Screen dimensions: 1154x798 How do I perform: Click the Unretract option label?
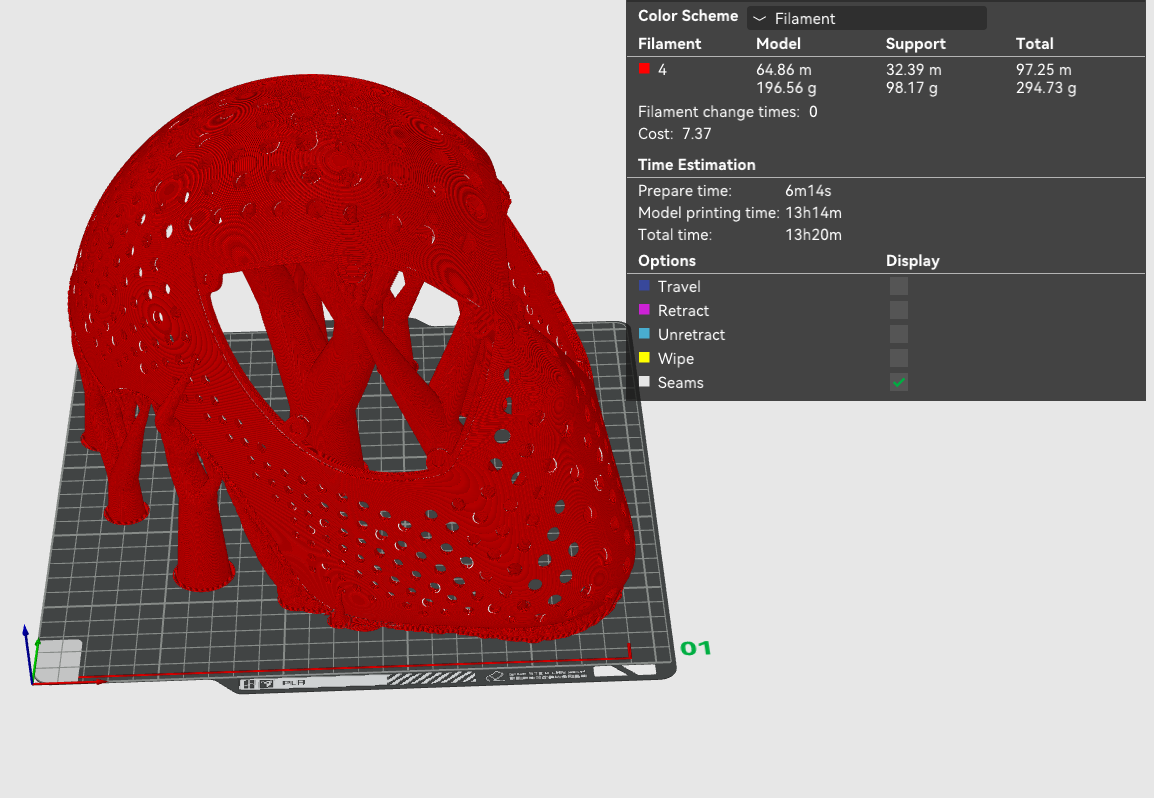[691, 334]
